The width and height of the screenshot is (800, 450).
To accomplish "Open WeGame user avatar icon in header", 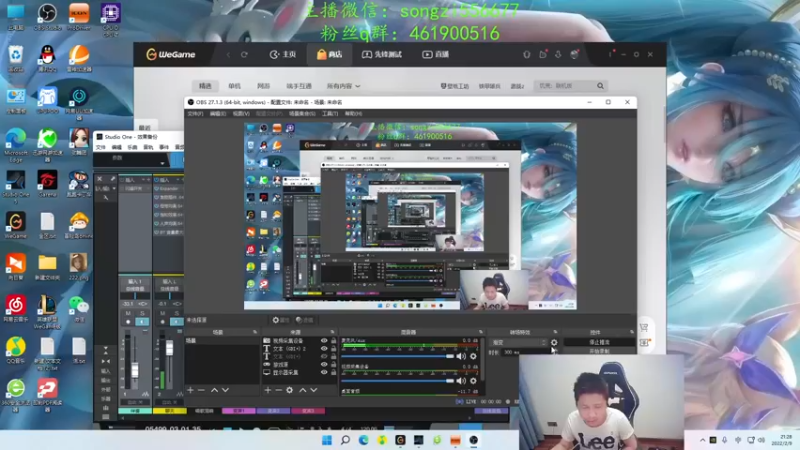I will (575, 54).
